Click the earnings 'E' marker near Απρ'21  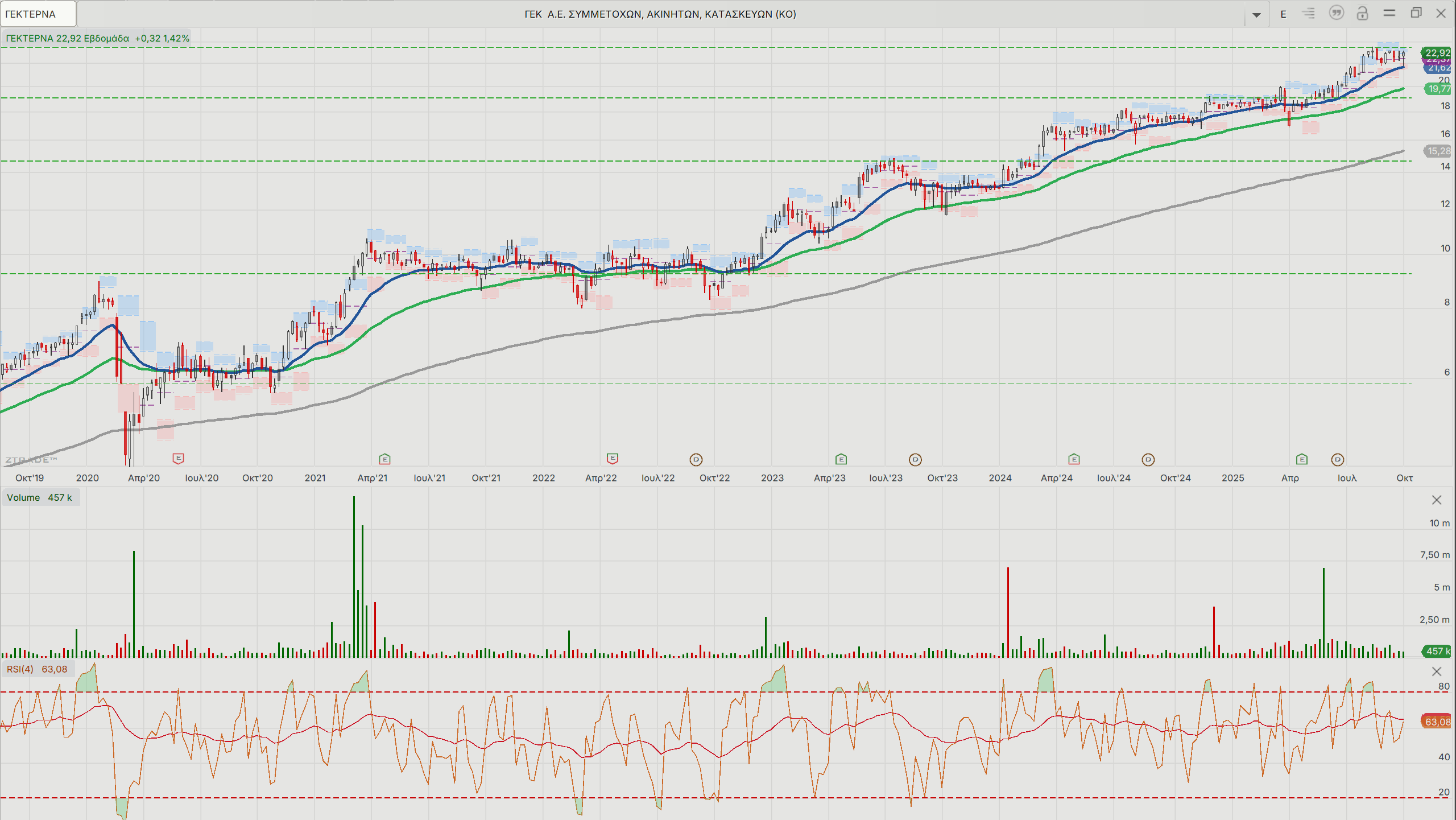click(x=384, y=459)
